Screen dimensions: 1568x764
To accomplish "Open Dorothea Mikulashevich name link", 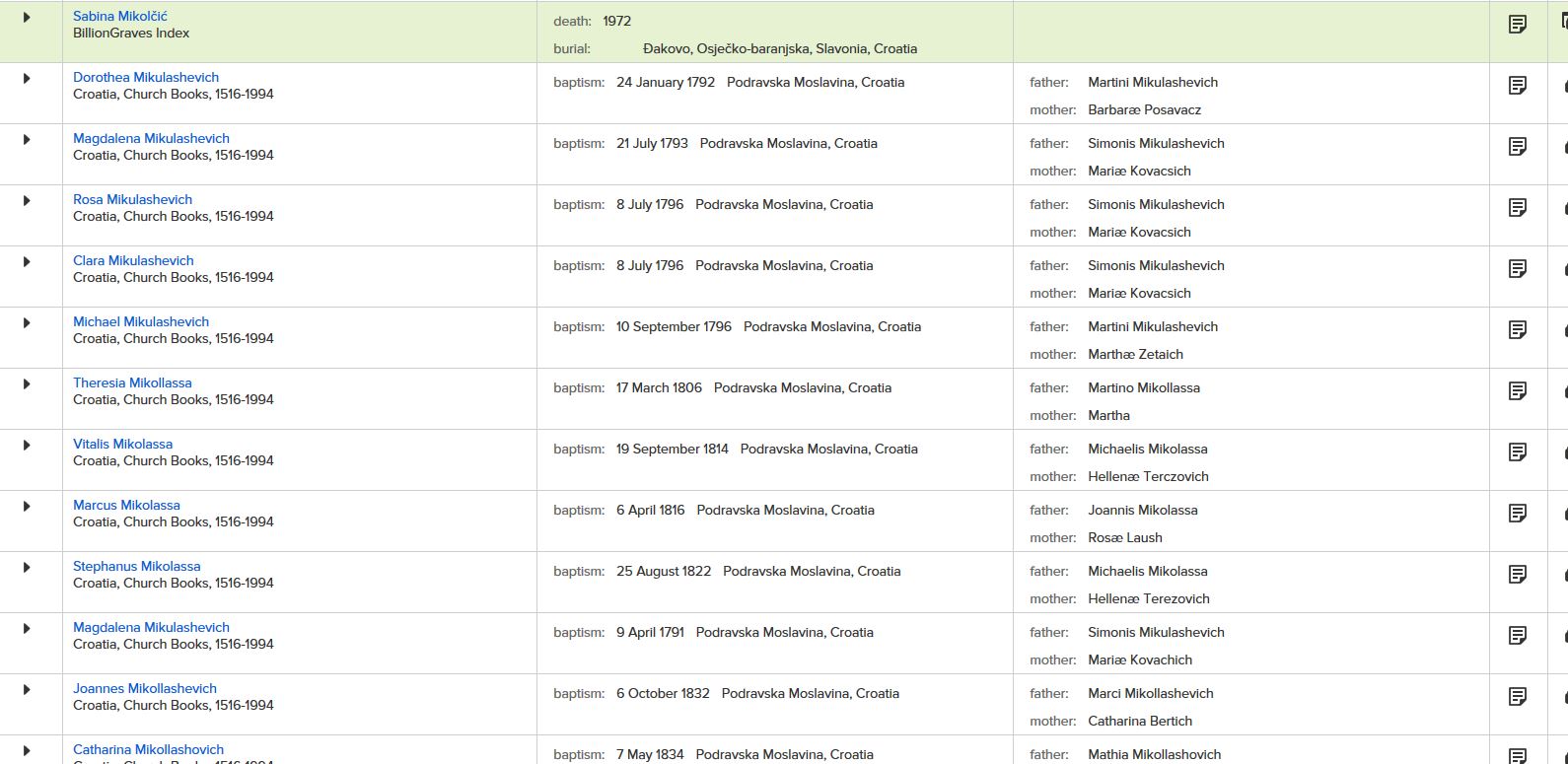I will (146, 77).
